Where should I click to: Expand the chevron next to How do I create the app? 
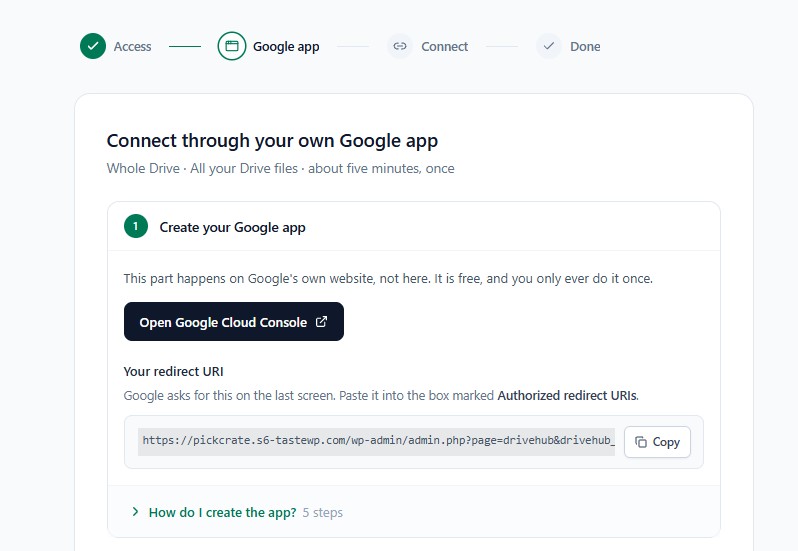coord(135,512)
